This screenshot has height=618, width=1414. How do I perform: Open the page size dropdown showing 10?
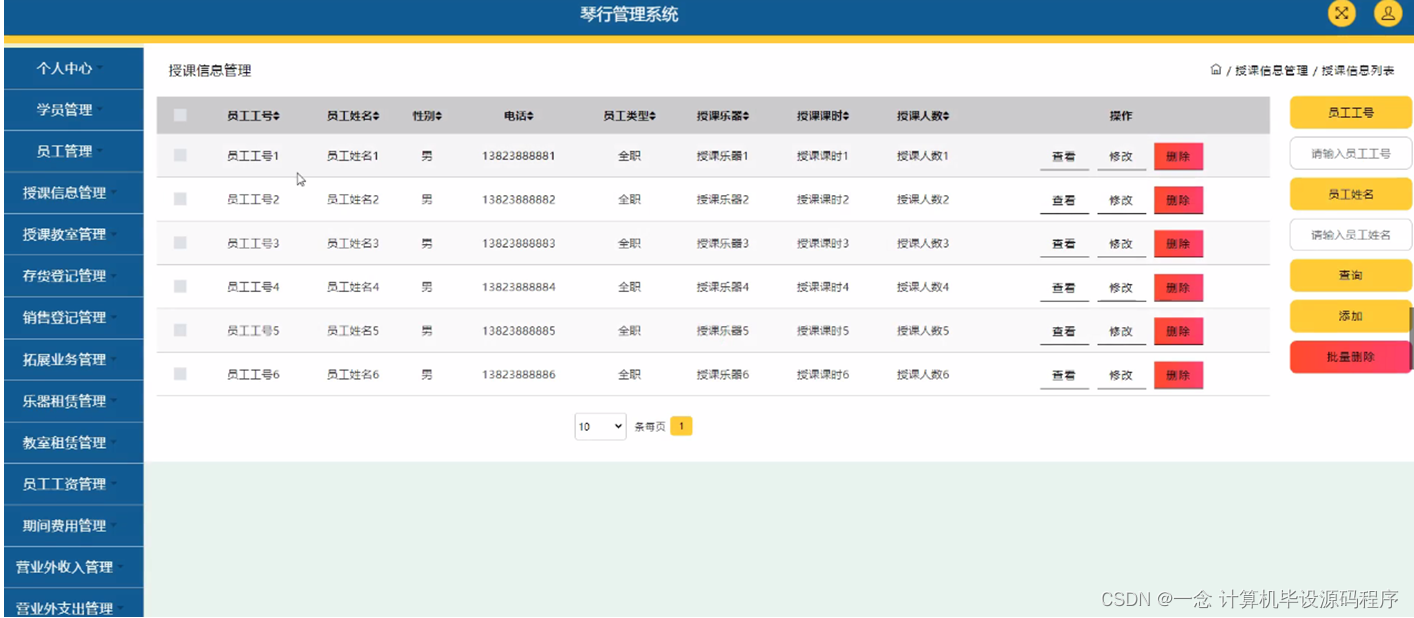tap(600, 427)
